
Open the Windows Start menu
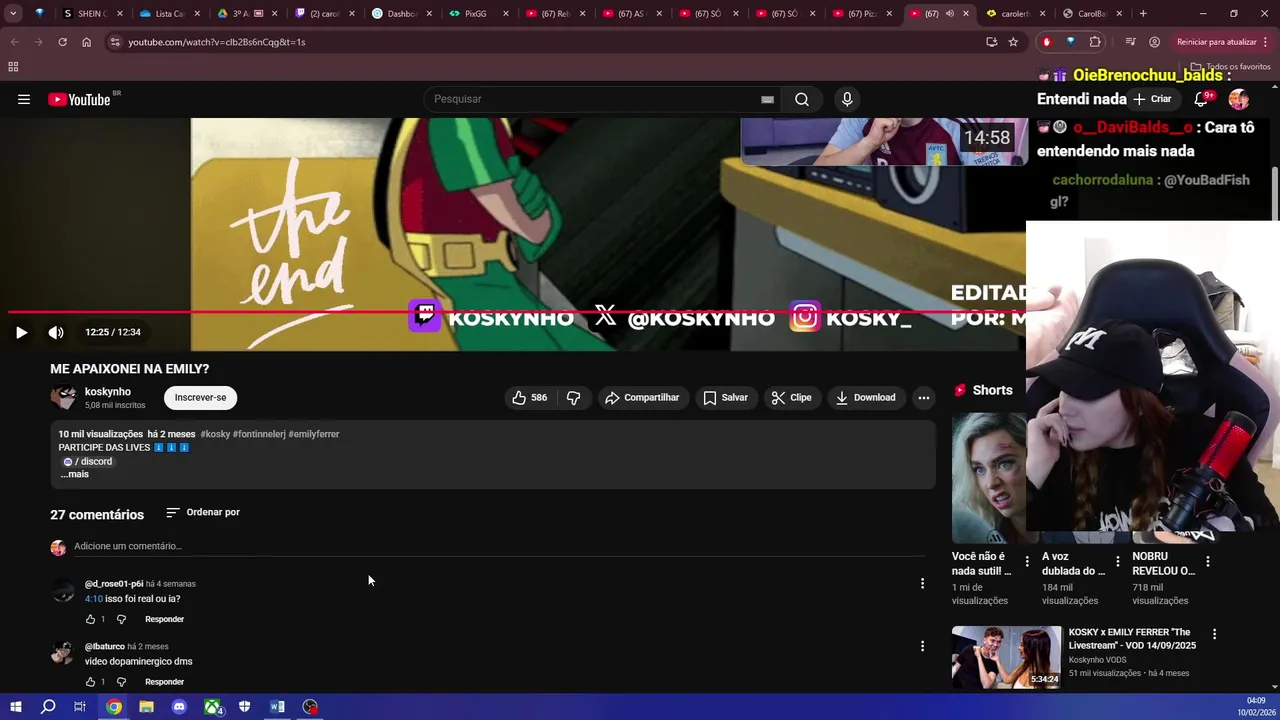click(15, 707)
